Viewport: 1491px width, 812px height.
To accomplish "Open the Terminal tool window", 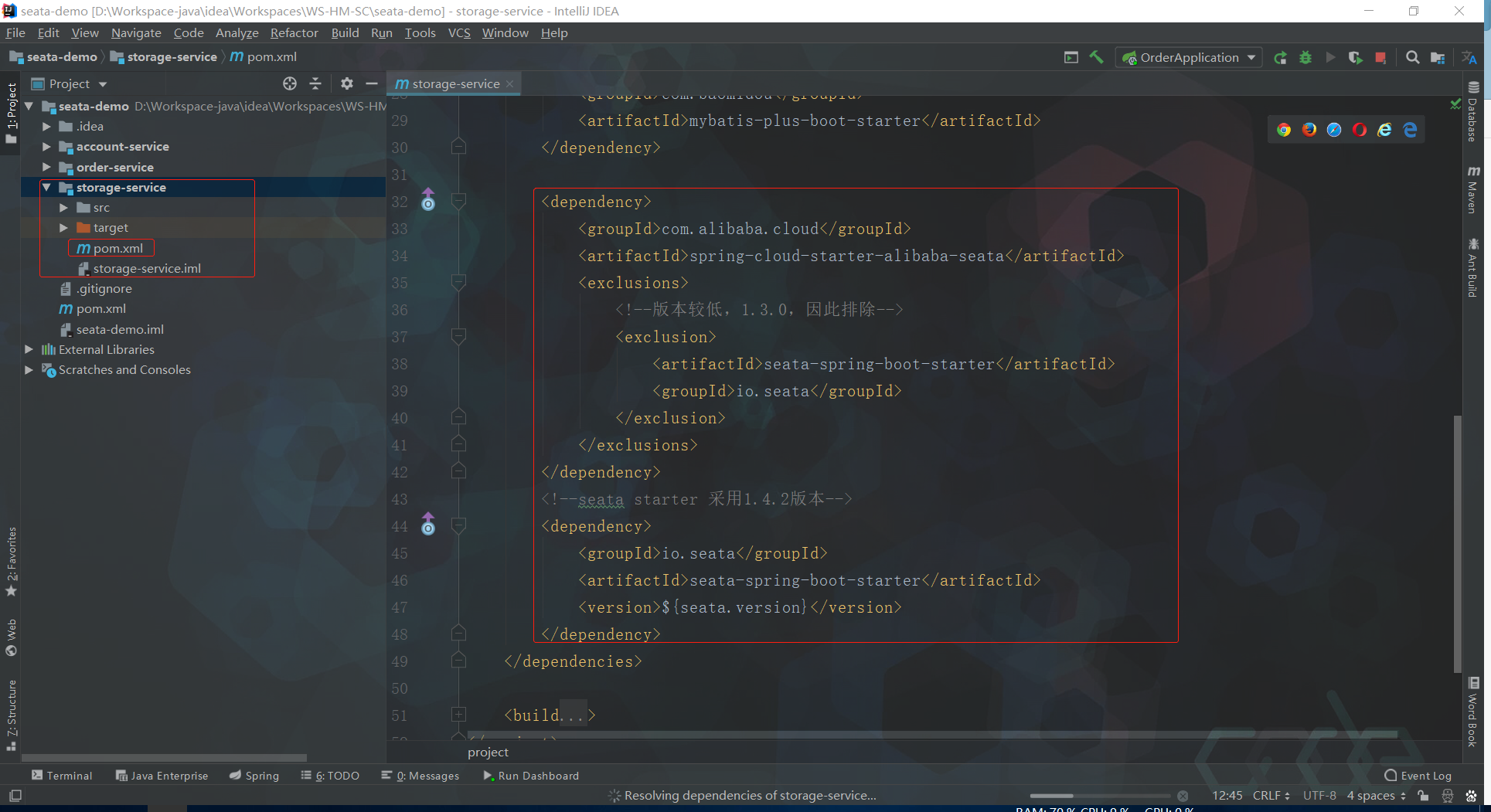I will 62,776.
